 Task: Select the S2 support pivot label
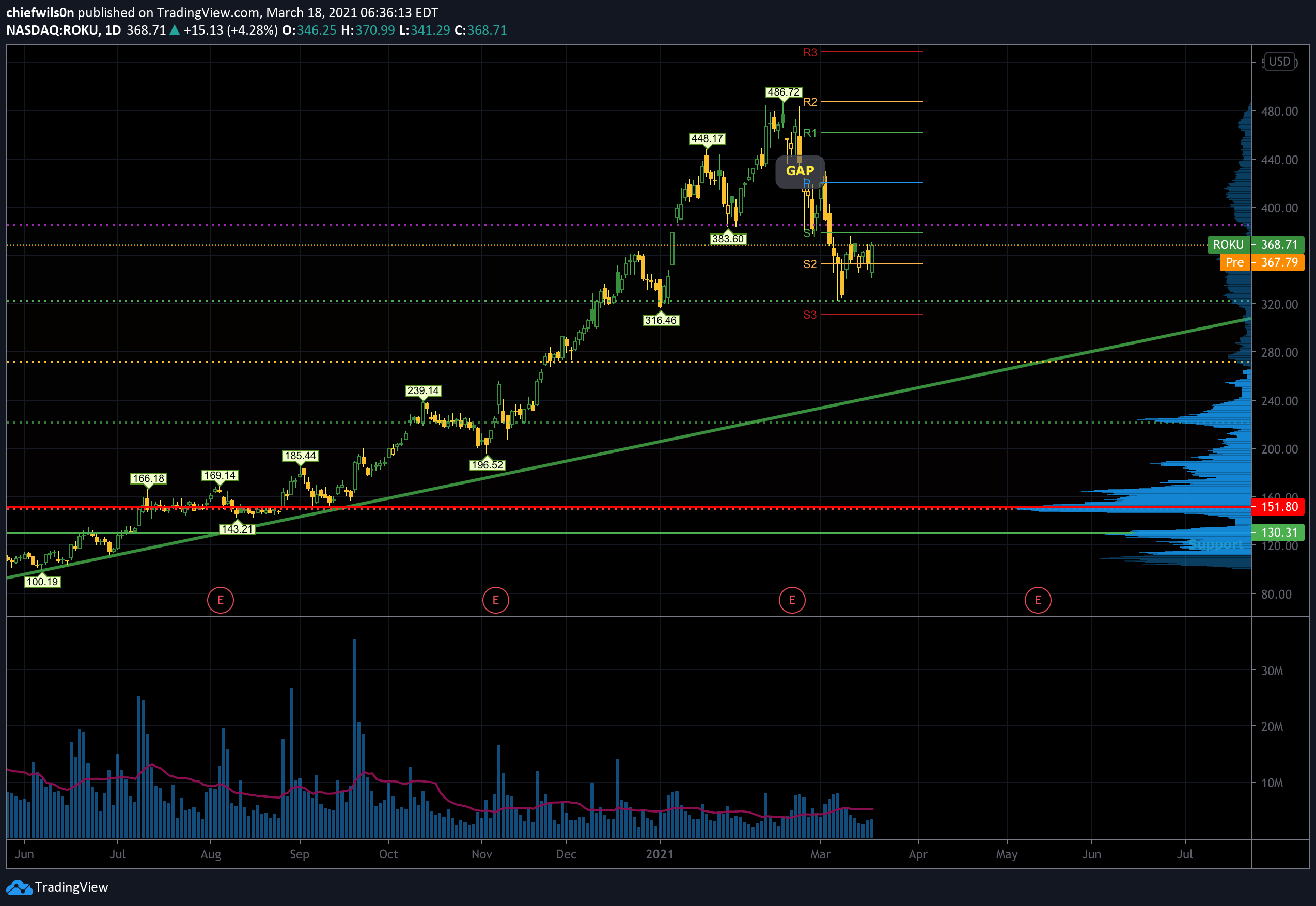810,264
